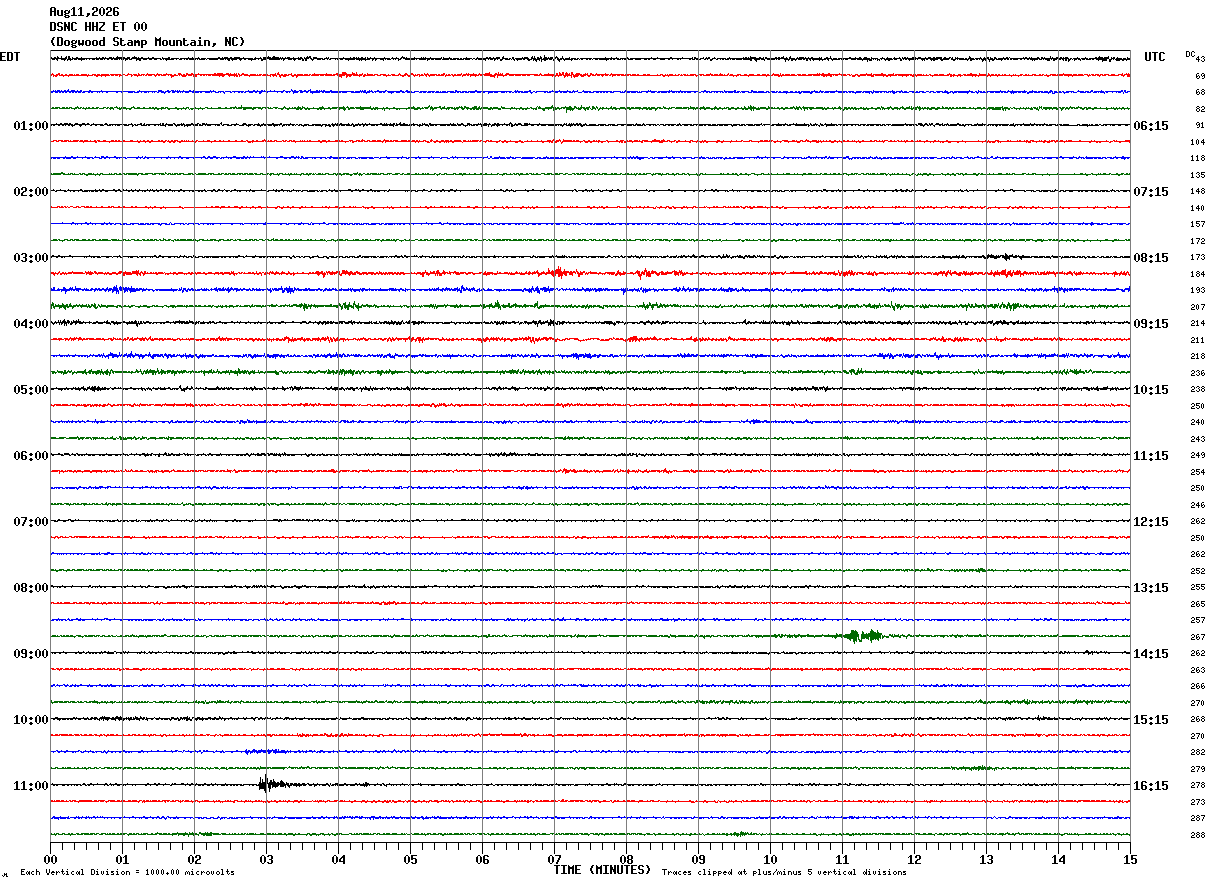The width and height of the screenshot is (1210, 886).
Task: Select the 03:00 EDT time label
Action: tap(30, 258)
